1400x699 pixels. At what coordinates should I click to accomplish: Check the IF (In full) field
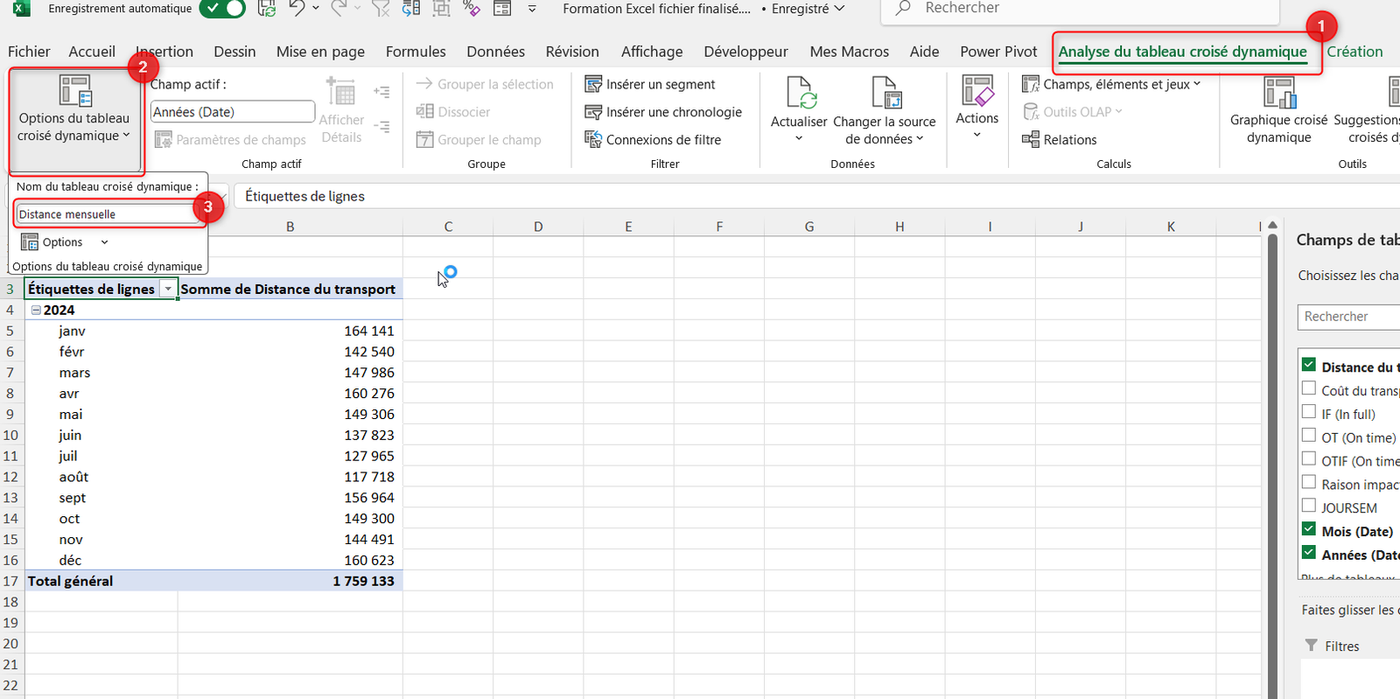1309,412
